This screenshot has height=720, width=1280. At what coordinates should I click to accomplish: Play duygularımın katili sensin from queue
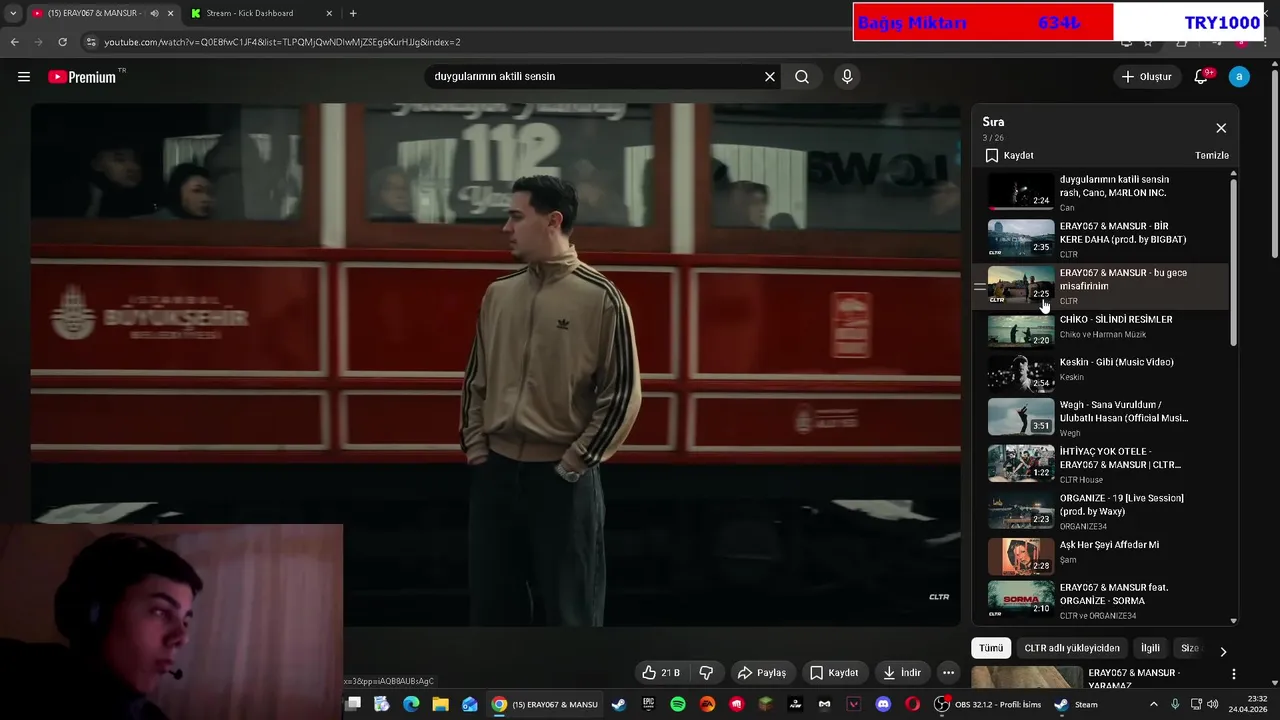point(1100,192)
